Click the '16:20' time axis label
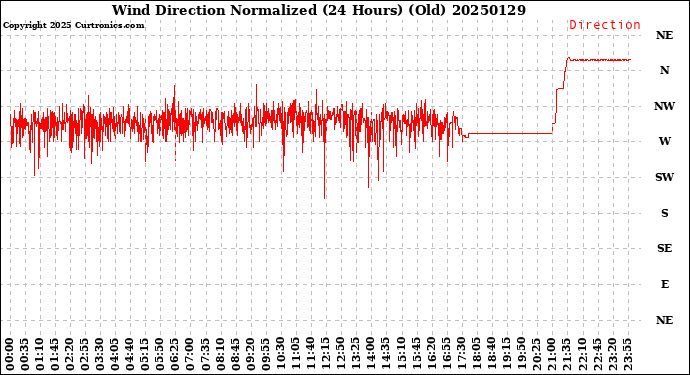Viewport: 690px width, 375px height. pos(432,355)
